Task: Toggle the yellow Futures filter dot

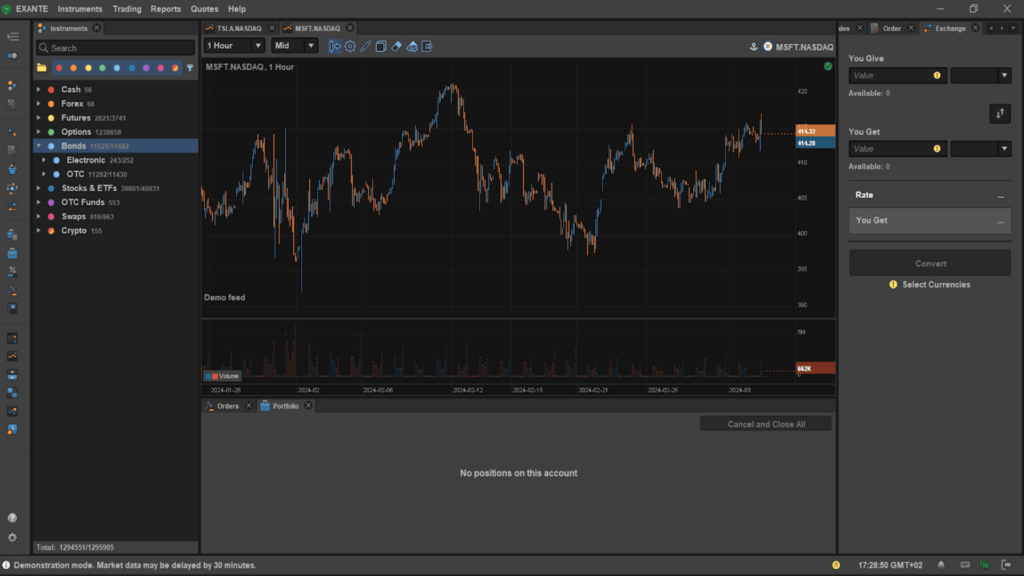Action: 88,68
